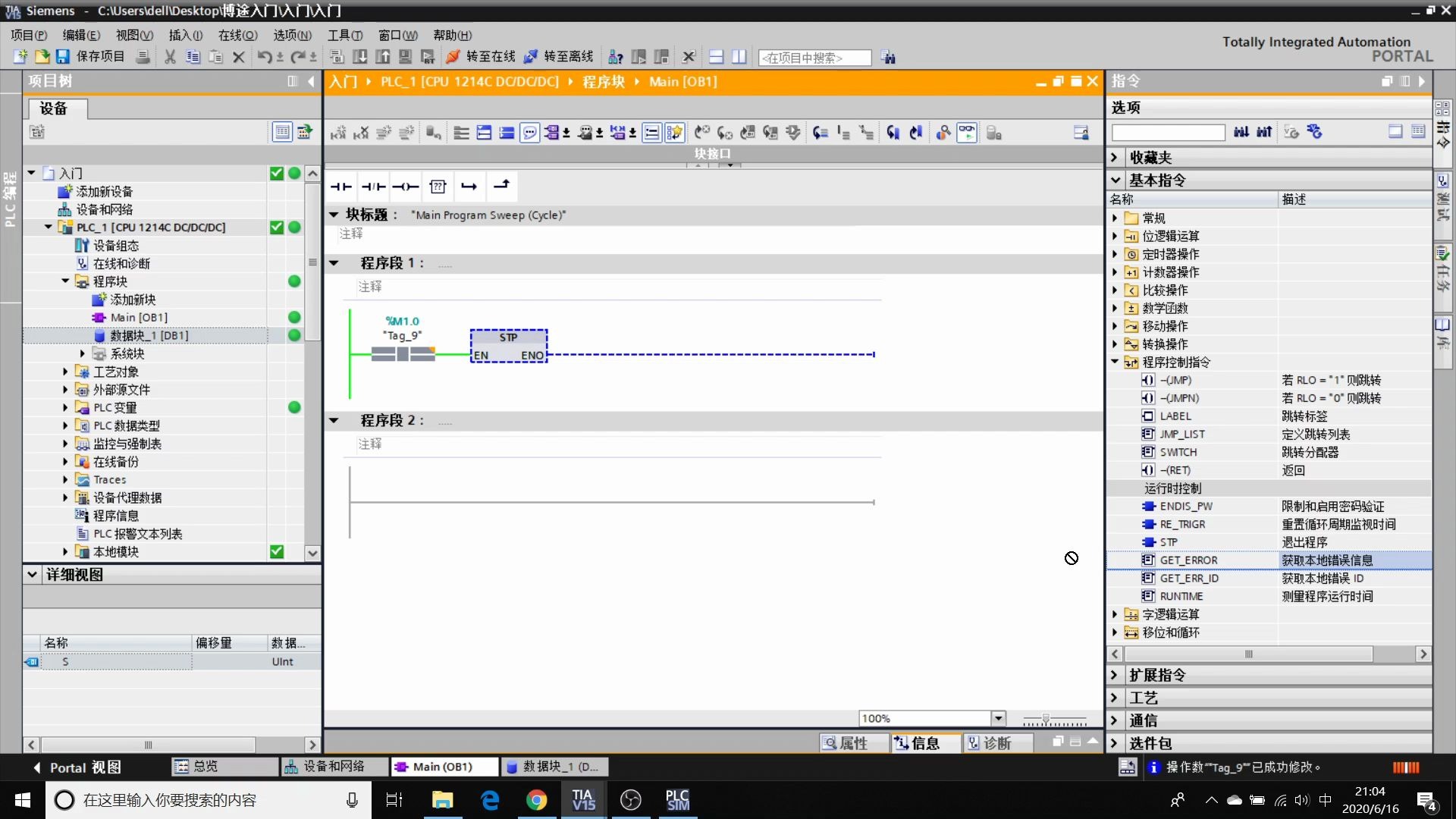1456x819 pixels.
Task: Expand the 工艺对象 tree node
Action: click(x=64, y=372)
